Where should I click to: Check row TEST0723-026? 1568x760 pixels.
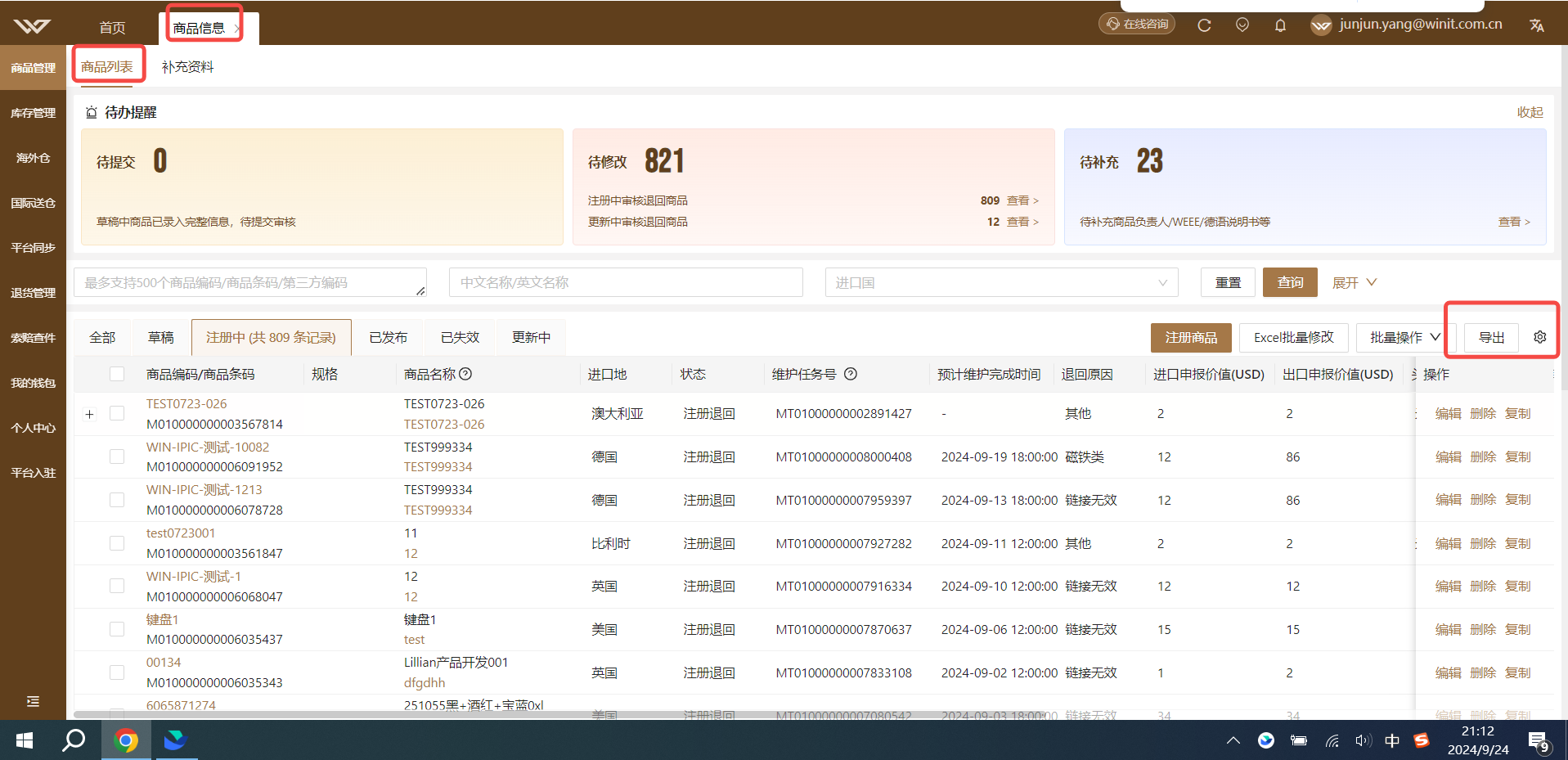[x=117, y=413]
